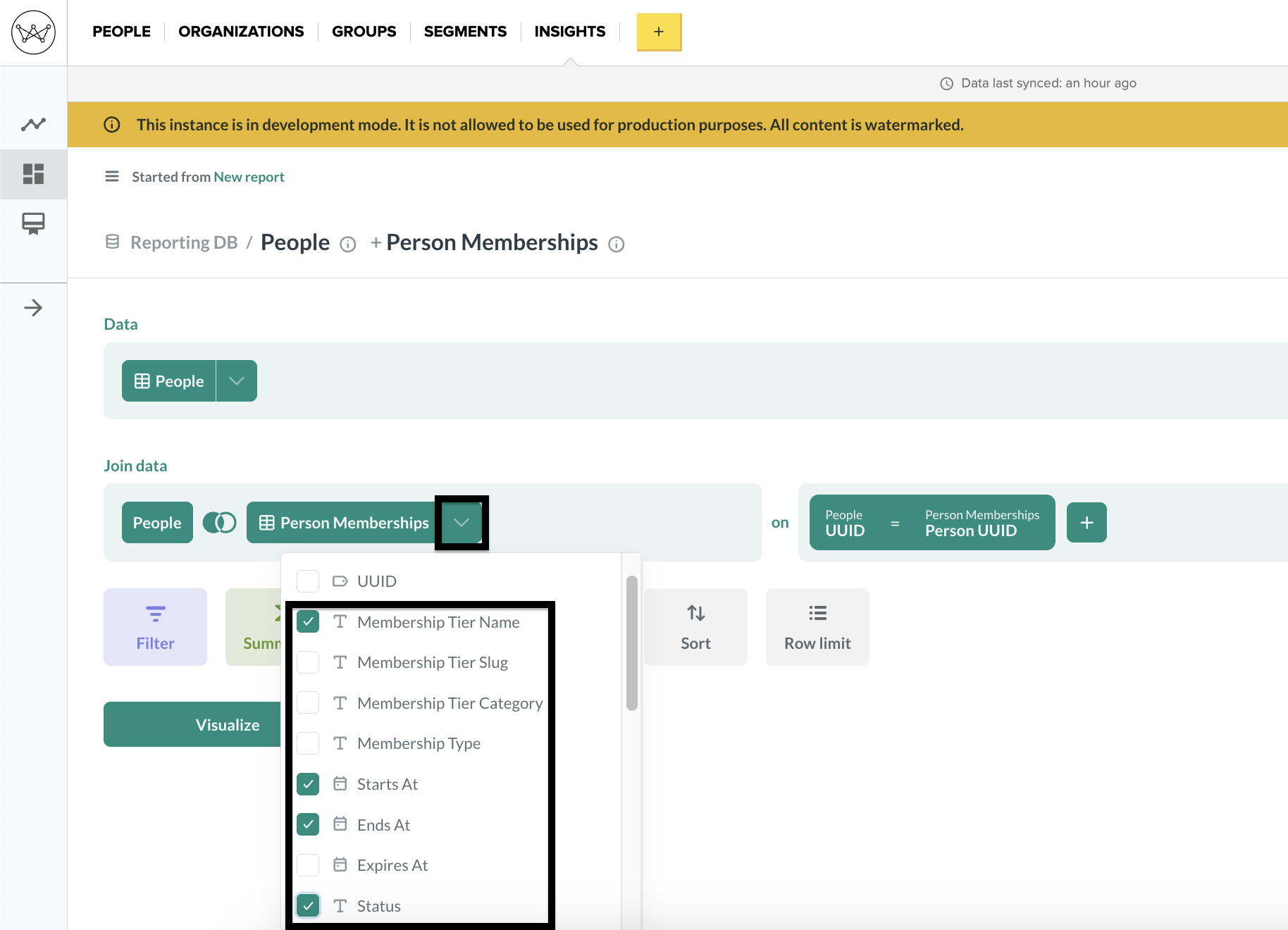Check the Membership Type column

[x=308, y=743]
